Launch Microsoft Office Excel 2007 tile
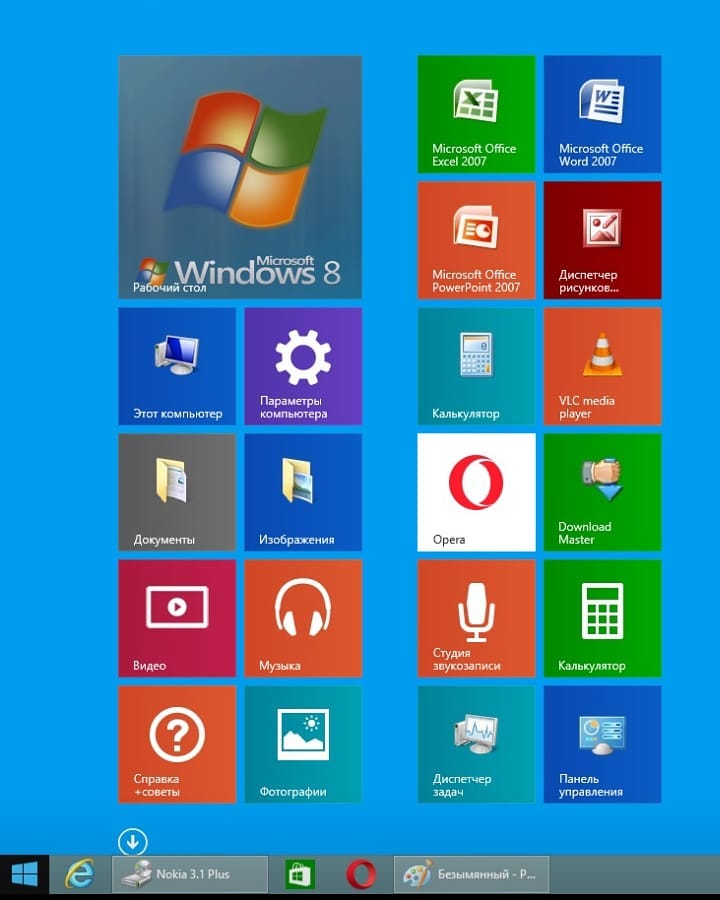720x900 pixels. (476, 114)
